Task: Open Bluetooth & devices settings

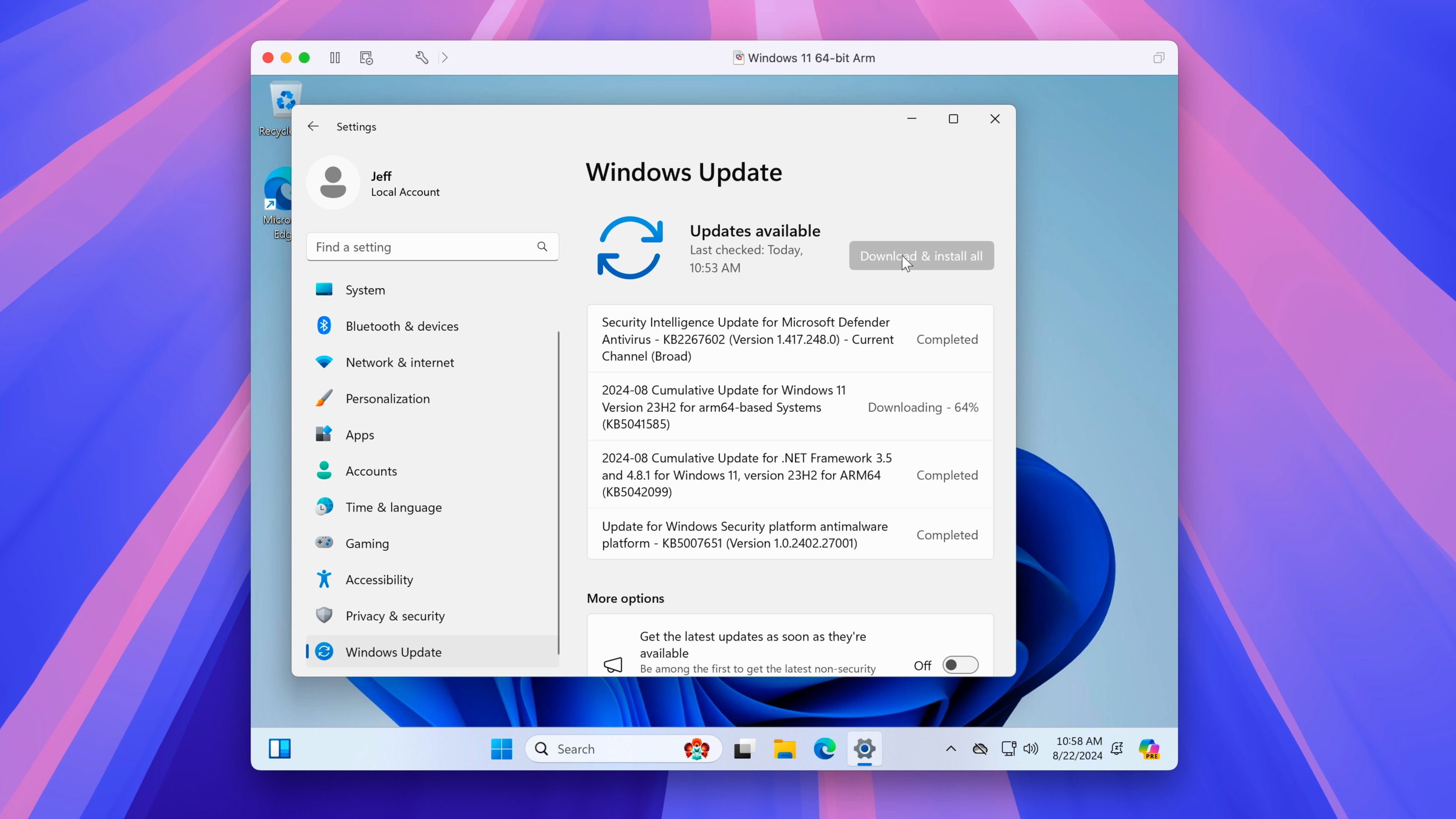Action: point(402,325)
